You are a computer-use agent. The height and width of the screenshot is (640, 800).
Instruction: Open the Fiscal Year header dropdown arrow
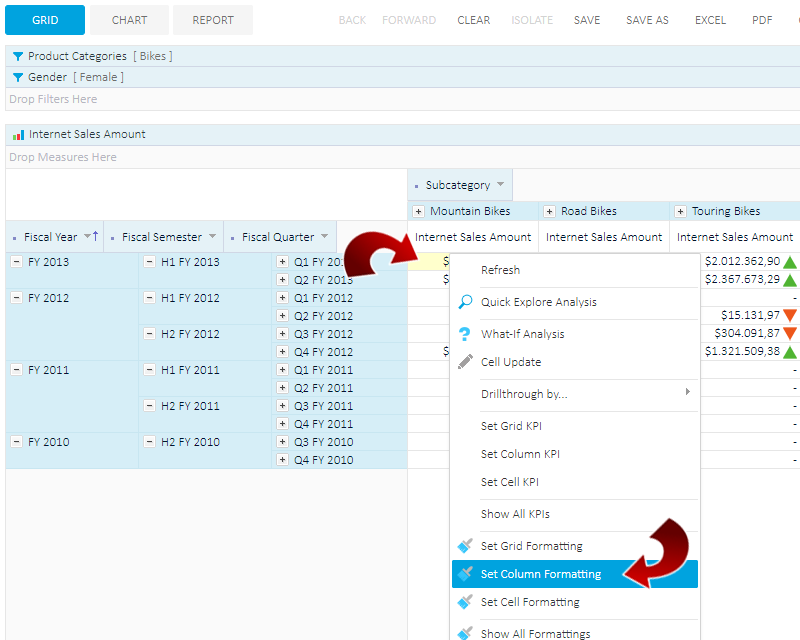pos(87,236)
